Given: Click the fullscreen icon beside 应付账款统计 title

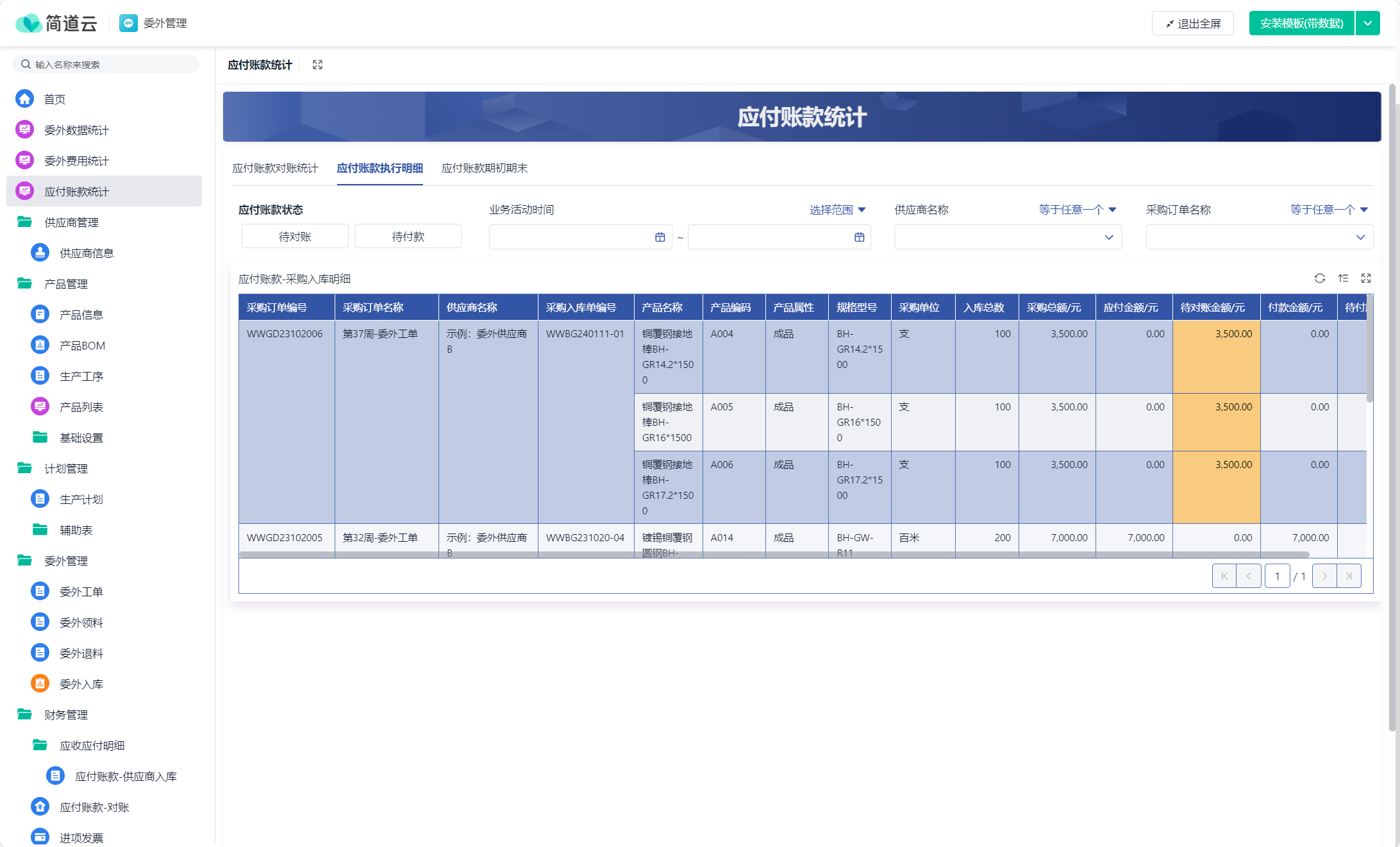Looking at the screenshot, I should pos(317,65).
